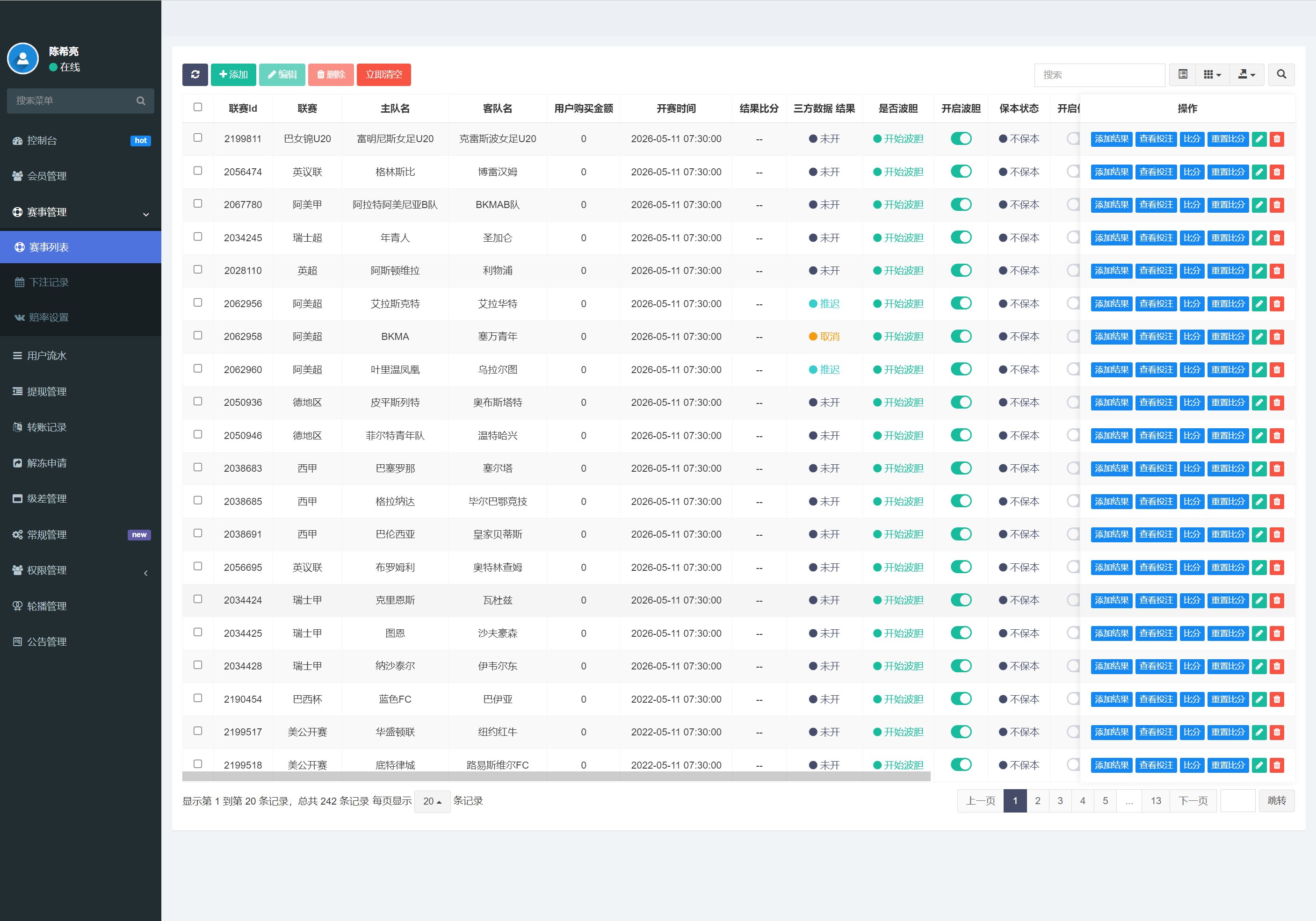Click red delete trash for row 2199811
The width and height of the screenshot is (1316, 921).
[1277, 139]
